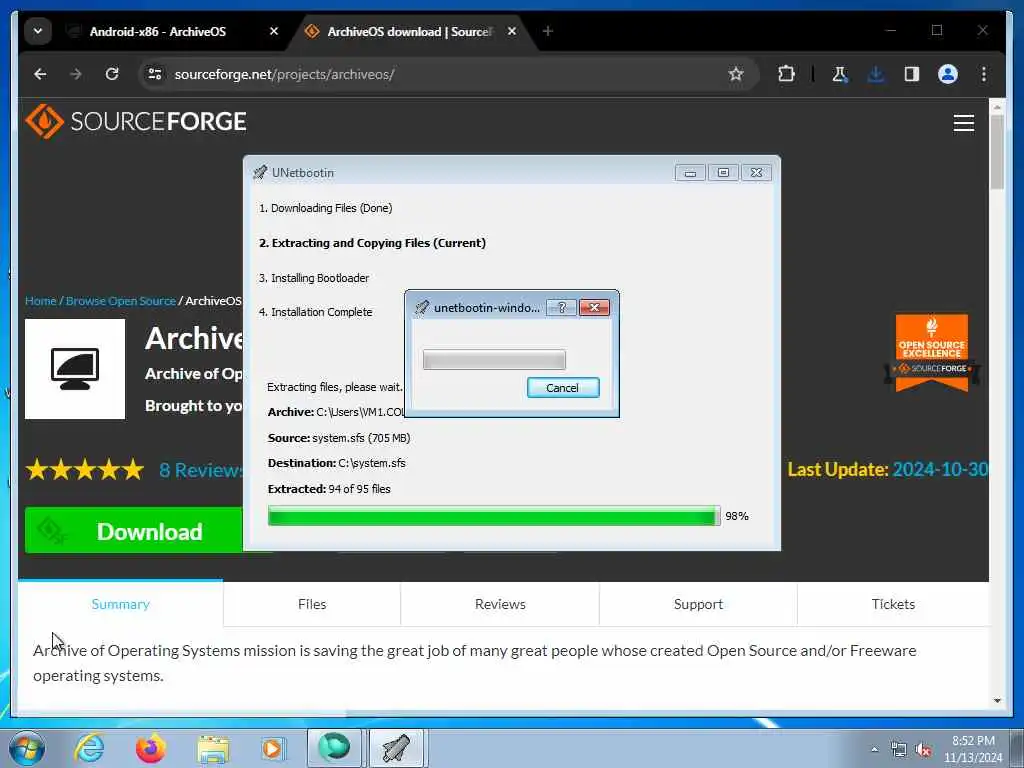
Task: Click "1. Downloading Files (Done)" step
Action: point(326,208)
